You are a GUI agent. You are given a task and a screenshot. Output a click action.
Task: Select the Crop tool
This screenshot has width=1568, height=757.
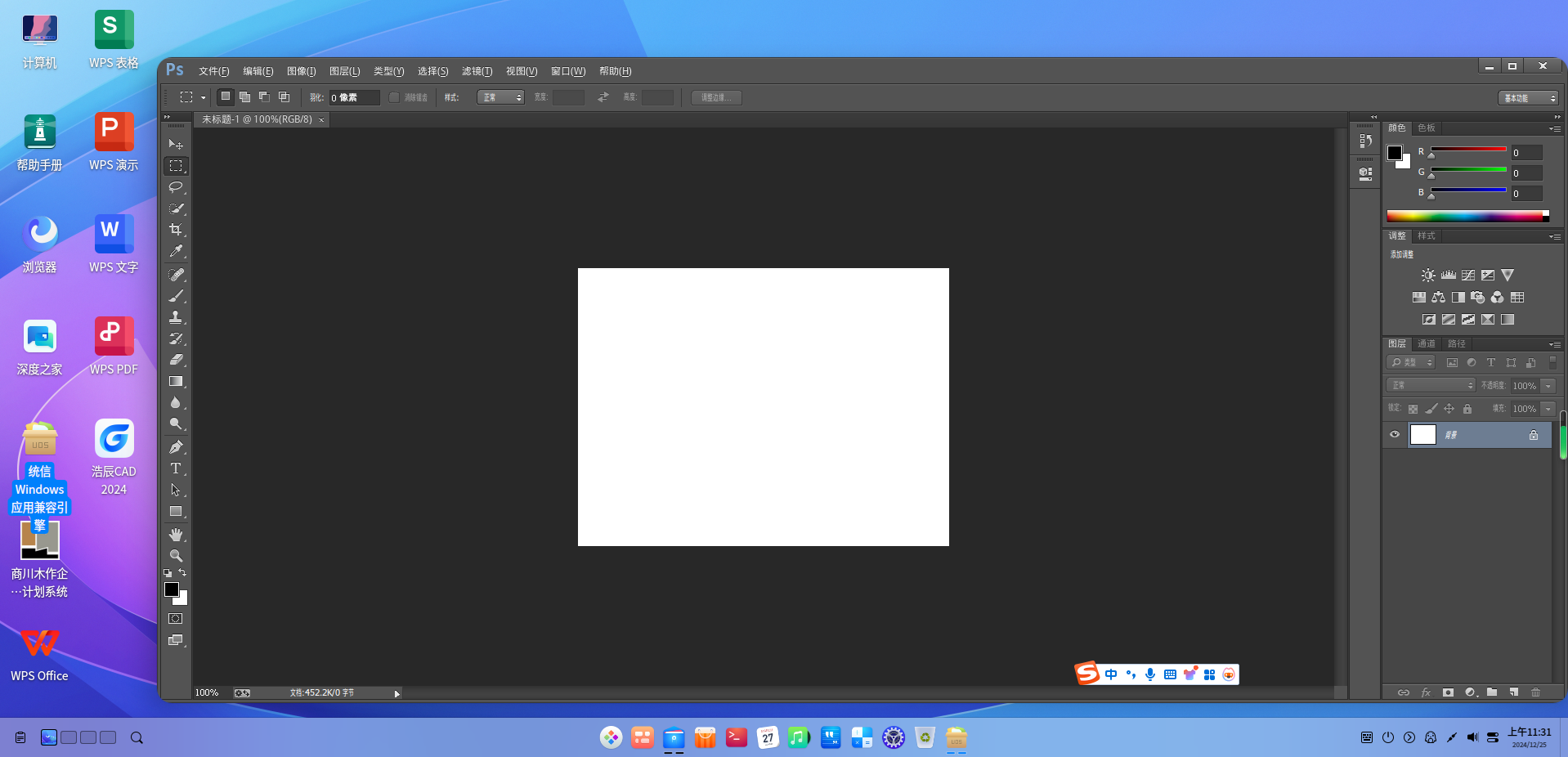[176, 230]
